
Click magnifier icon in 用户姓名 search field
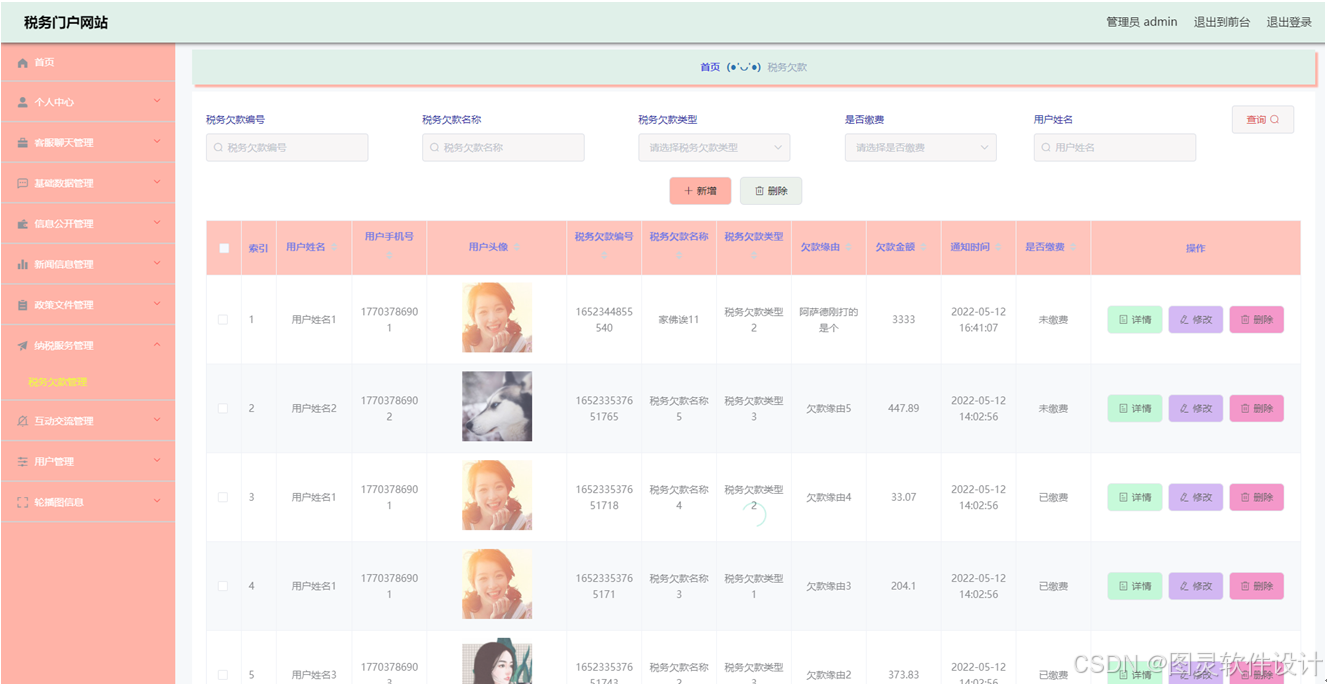pos(1046,148)
